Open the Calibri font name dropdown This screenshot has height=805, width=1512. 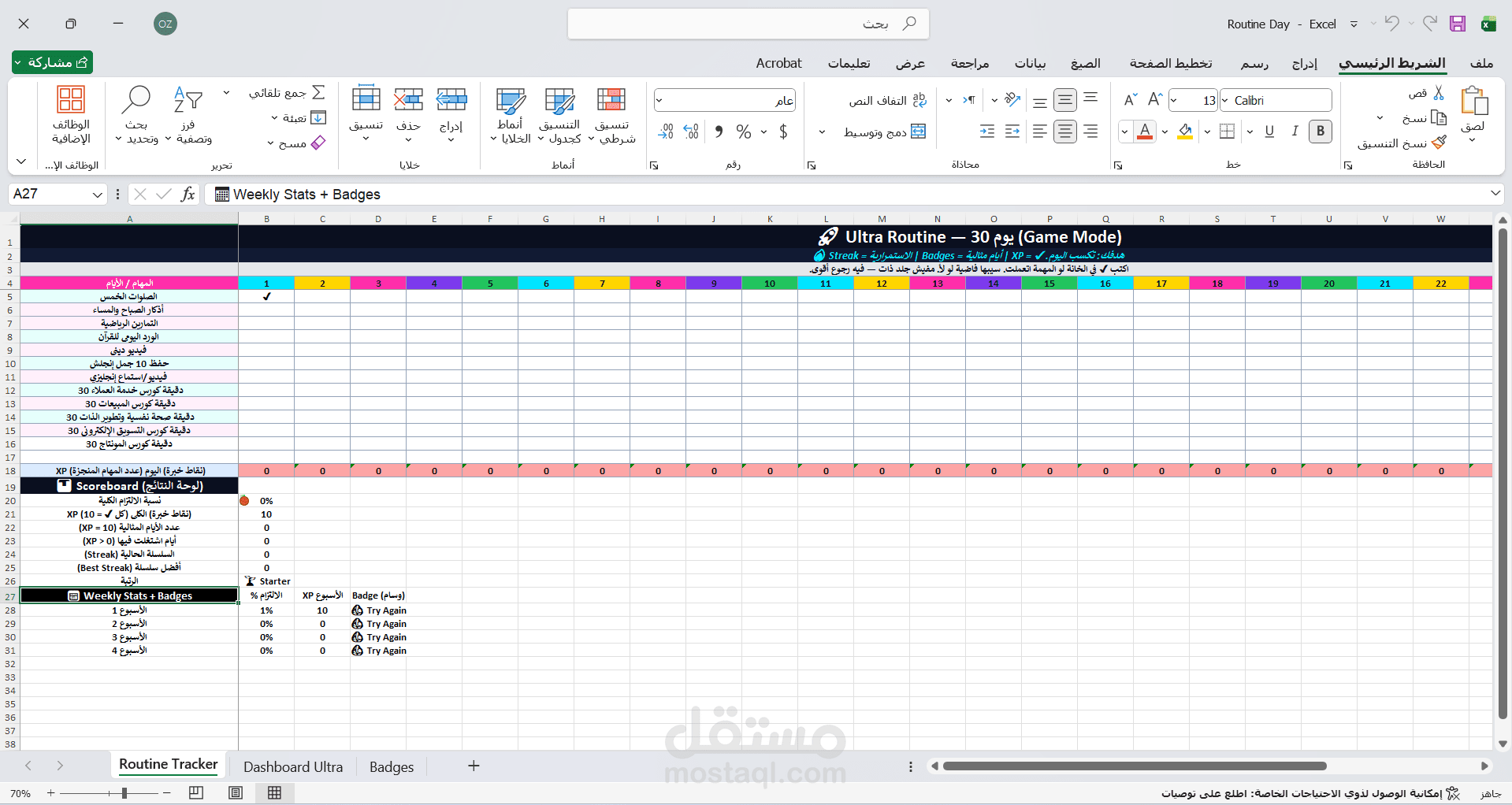coord(1225,100)
